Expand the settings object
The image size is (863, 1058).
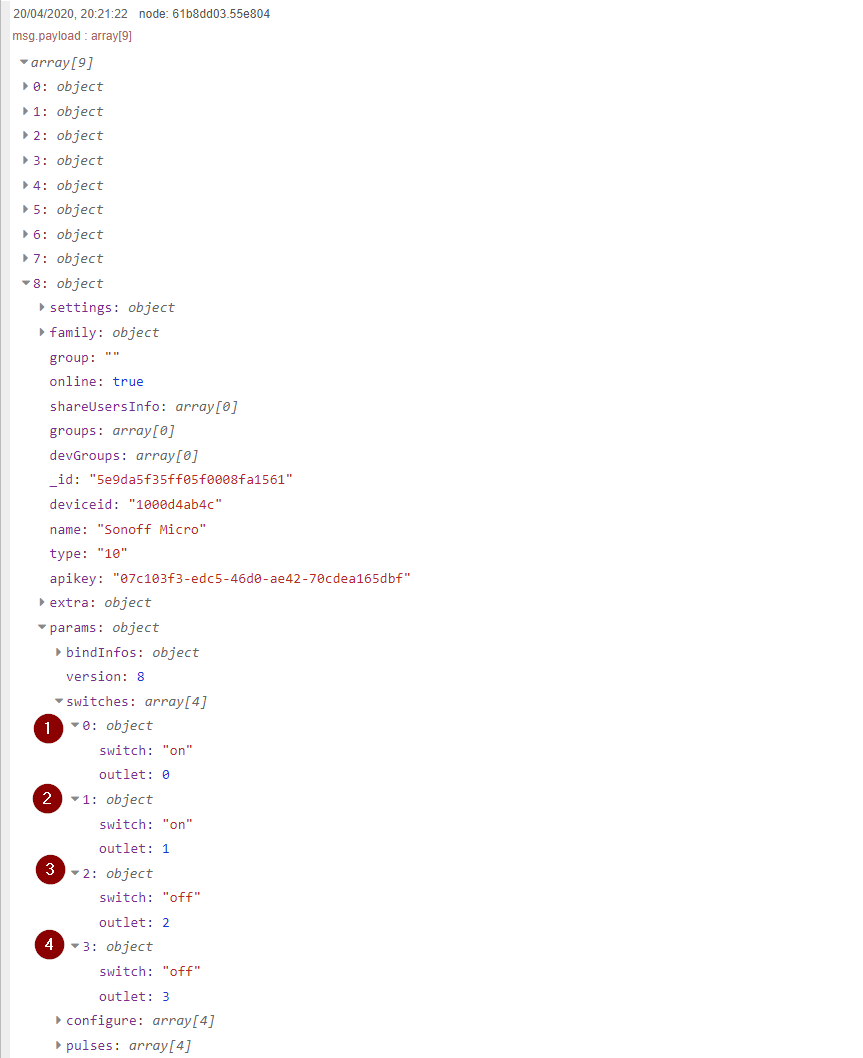click(x=42, y=308)
